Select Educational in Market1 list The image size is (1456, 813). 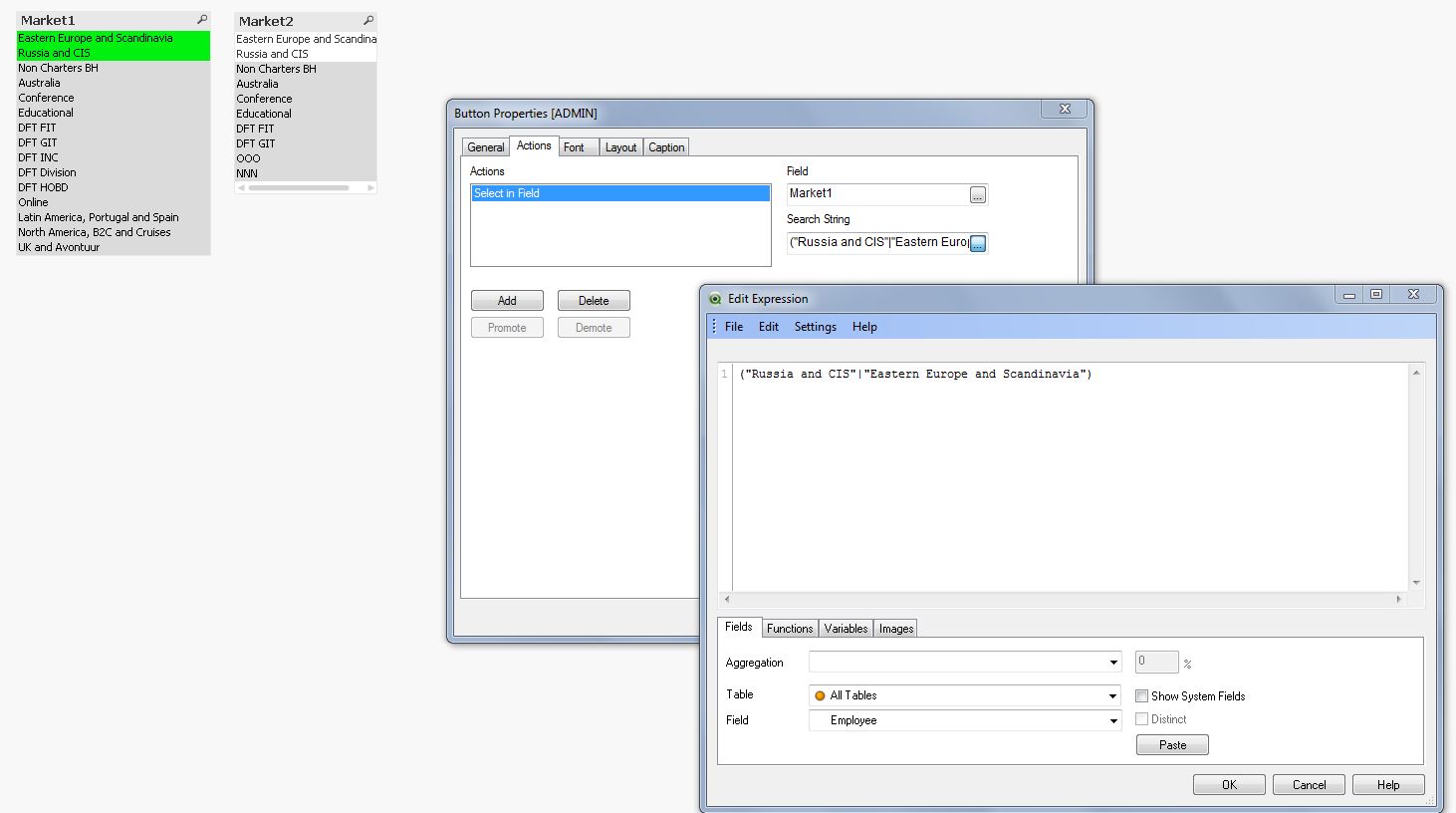point(114,113)
